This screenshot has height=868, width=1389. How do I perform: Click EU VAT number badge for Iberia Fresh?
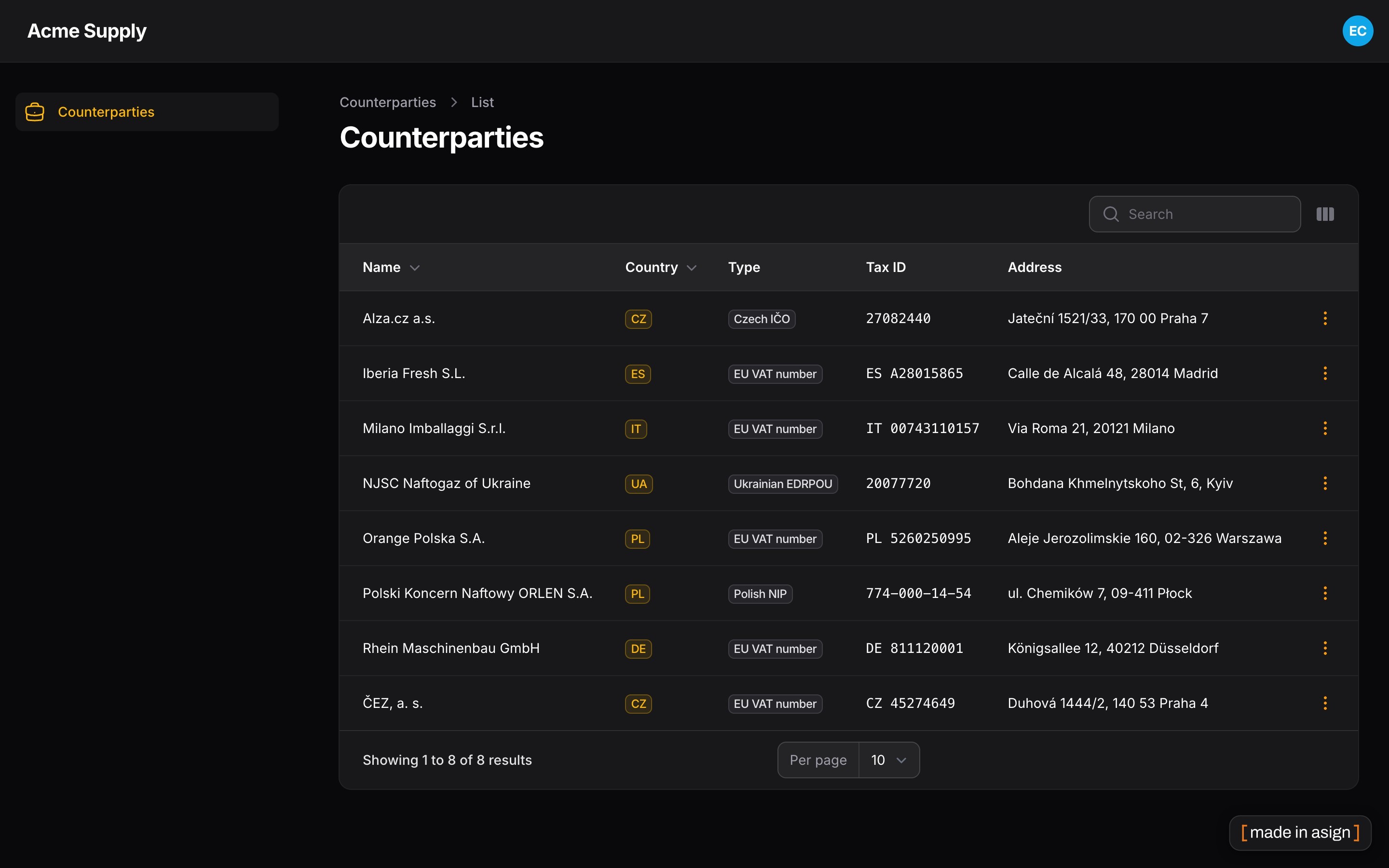775,374
